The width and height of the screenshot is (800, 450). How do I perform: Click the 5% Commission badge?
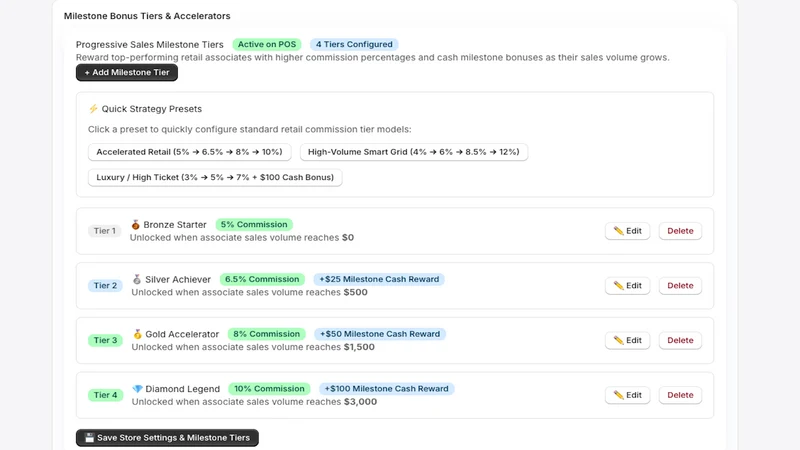pyautogui.click(x=254, y=224)
